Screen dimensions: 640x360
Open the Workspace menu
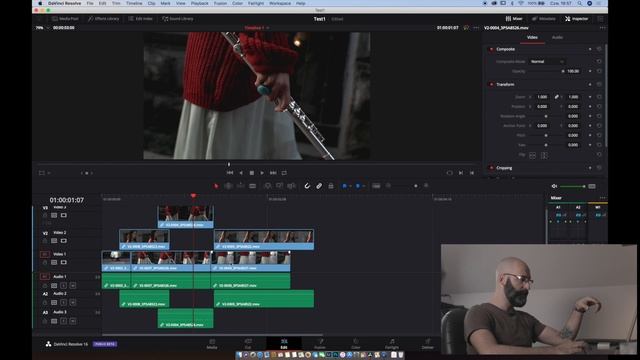click(280, 3)
